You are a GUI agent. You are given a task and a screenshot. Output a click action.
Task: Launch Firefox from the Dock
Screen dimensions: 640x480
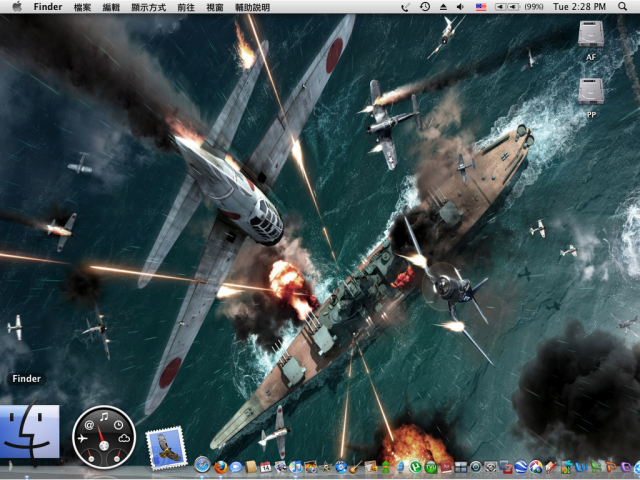[221, 467]
